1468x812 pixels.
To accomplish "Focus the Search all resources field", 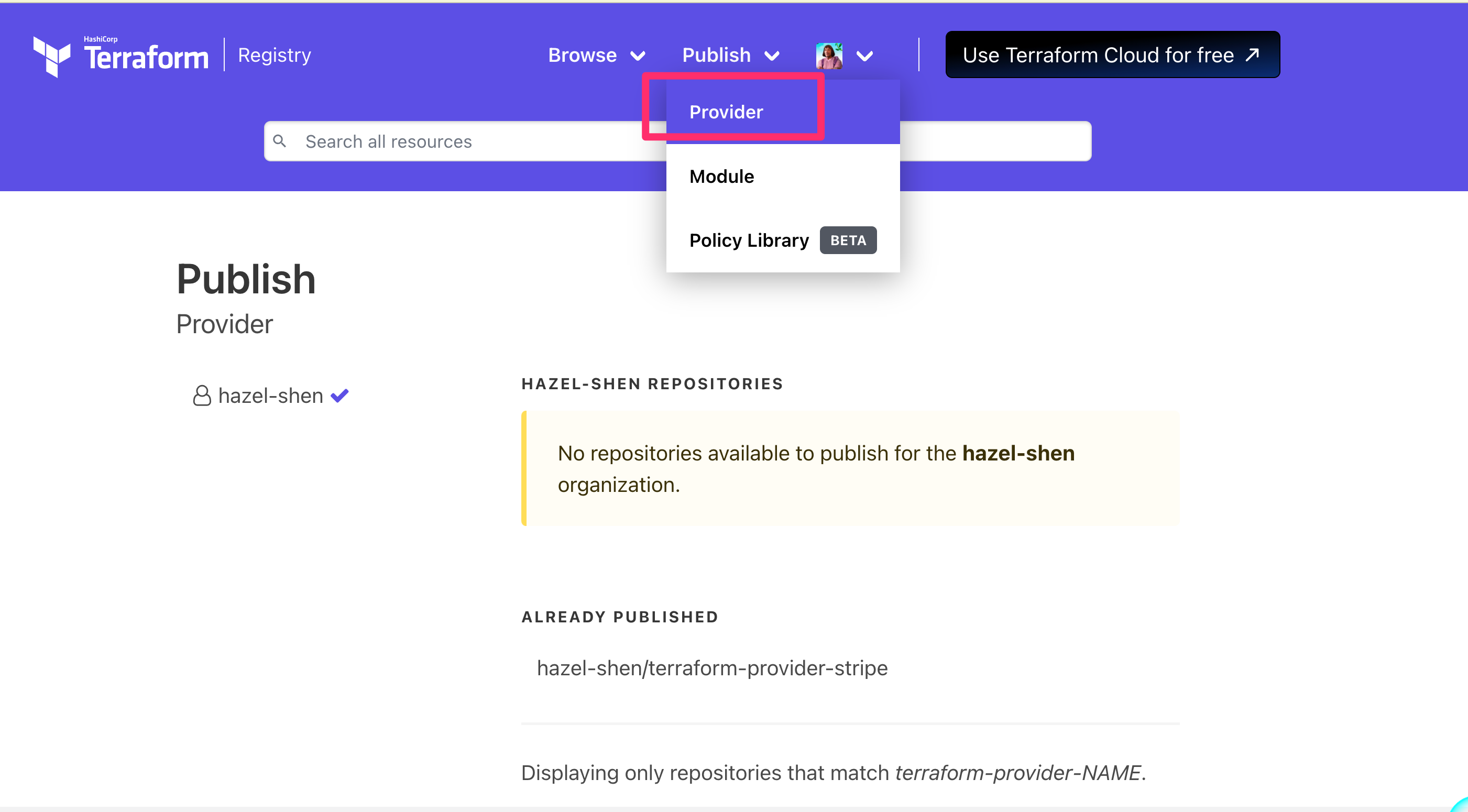I will (x=677, y=141).
